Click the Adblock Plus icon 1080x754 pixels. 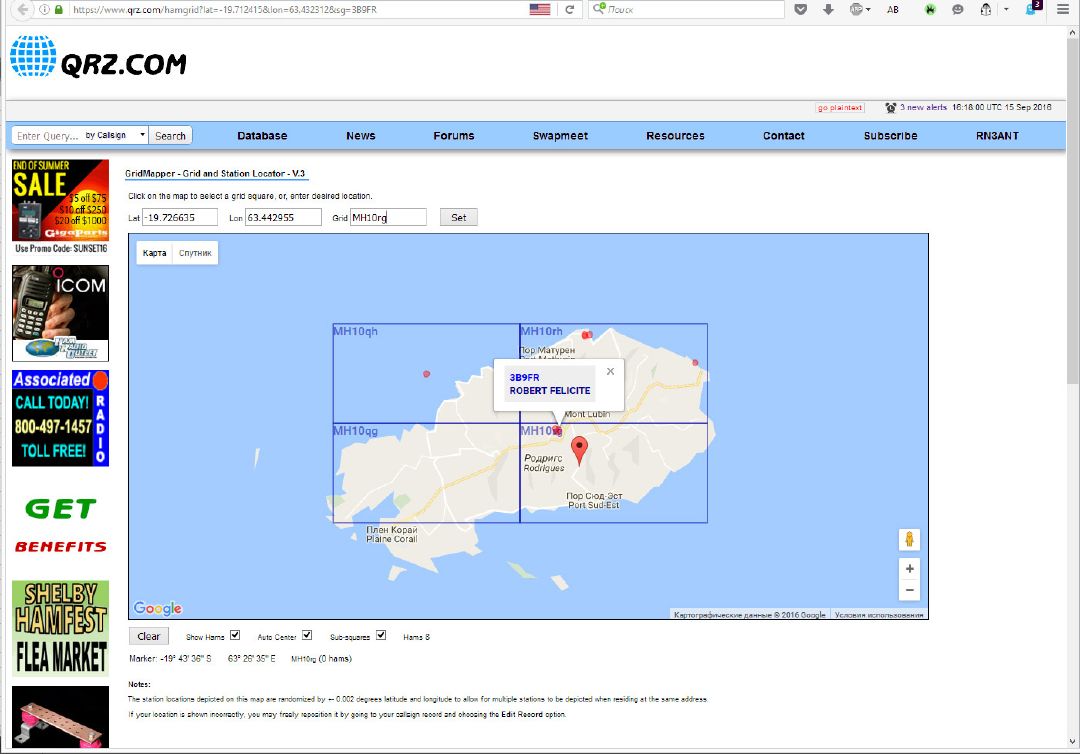(x=856, y=10)
